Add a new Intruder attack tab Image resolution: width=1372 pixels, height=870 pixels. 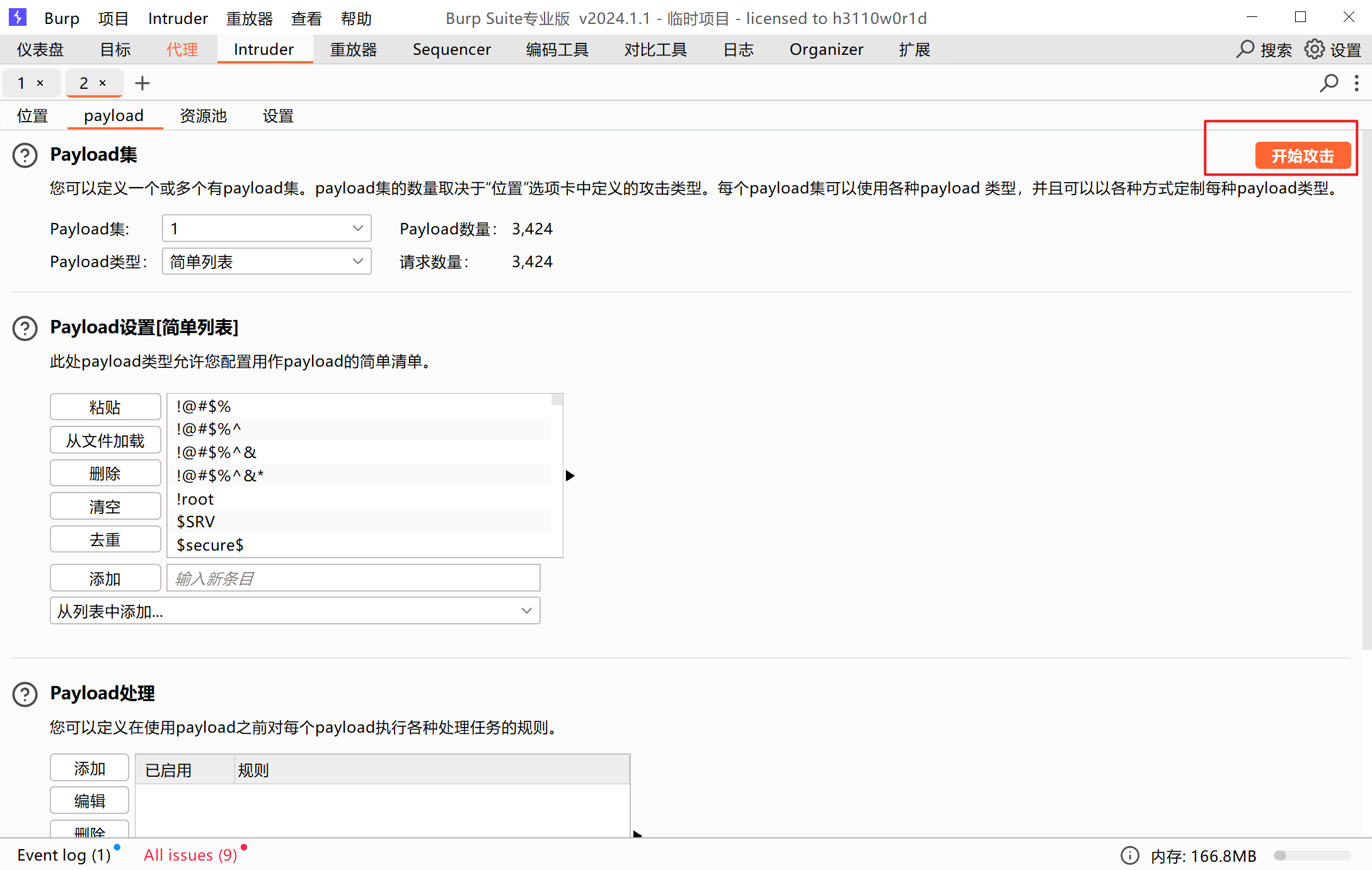pyautogui.click(x=142, y=83)
